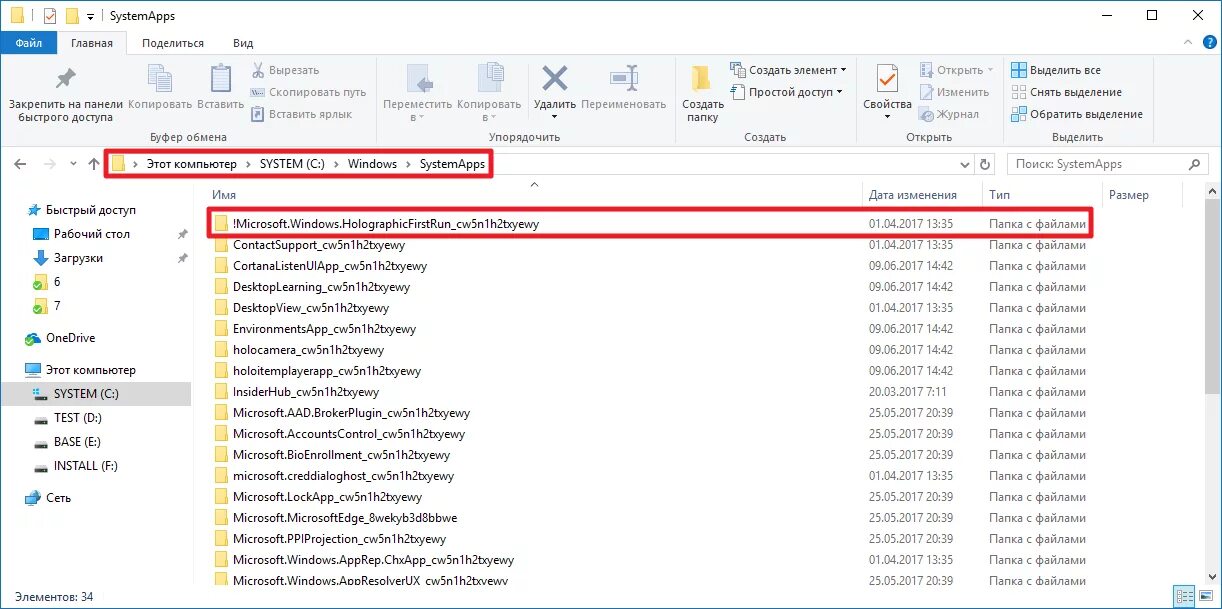Switch to the Главная ribbon tab
This screenshot has width=1222, height=609.
92,43
